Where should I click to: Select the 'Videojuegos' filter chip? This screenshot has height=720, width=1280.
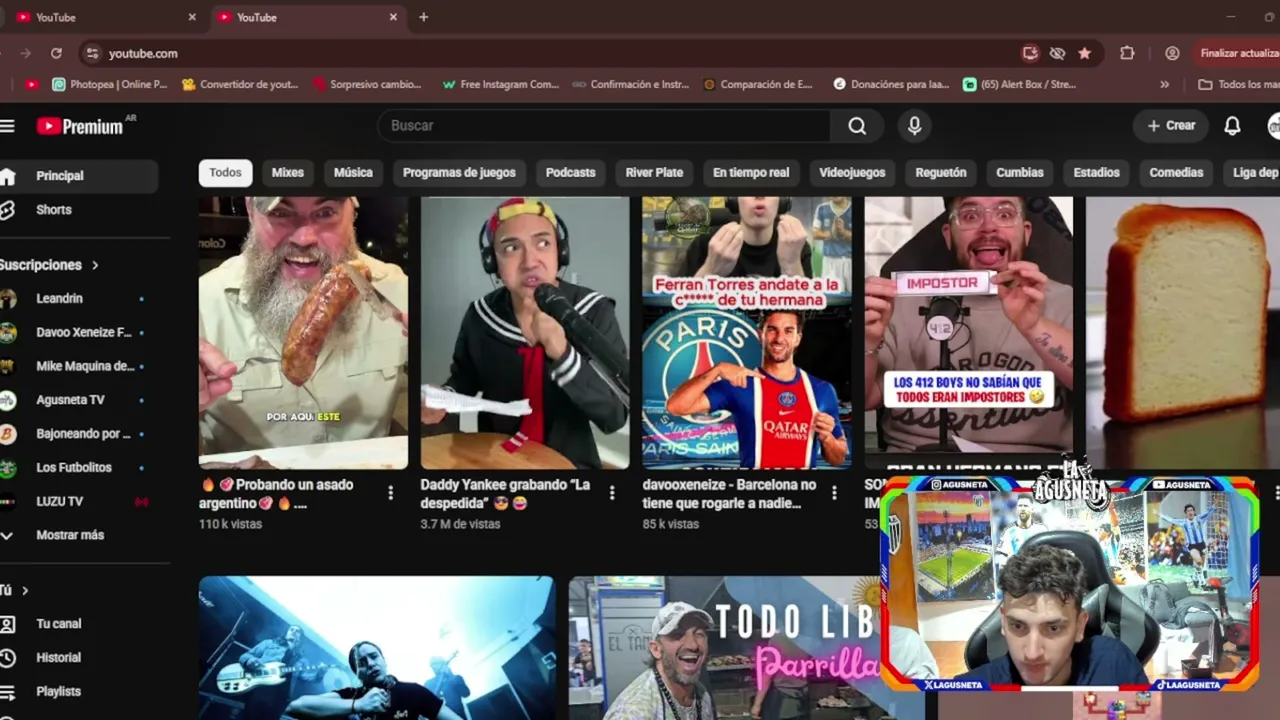click(x=852, y=172)
